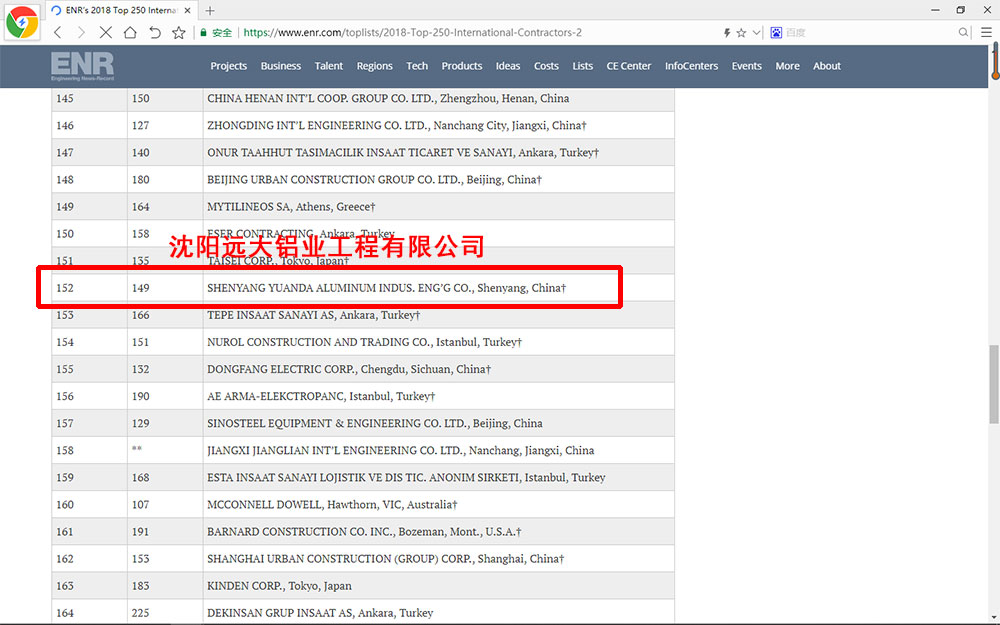The width and height of the screenshot is (1000, 625).
Task: Click rank number "160" in the first column
Action: (x=65, y=504)
